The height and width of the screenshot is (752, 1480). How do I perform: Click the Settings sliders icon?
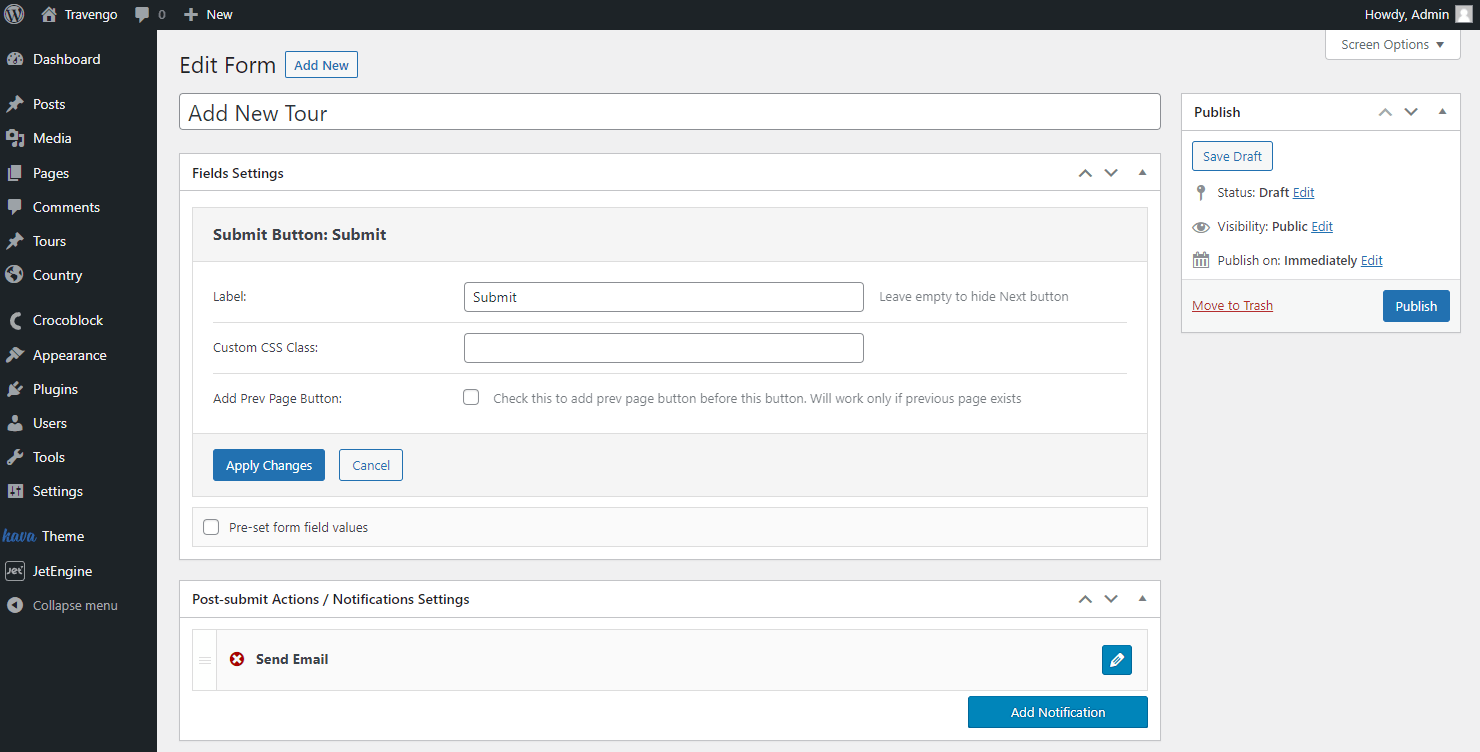(x=15, y=491)
